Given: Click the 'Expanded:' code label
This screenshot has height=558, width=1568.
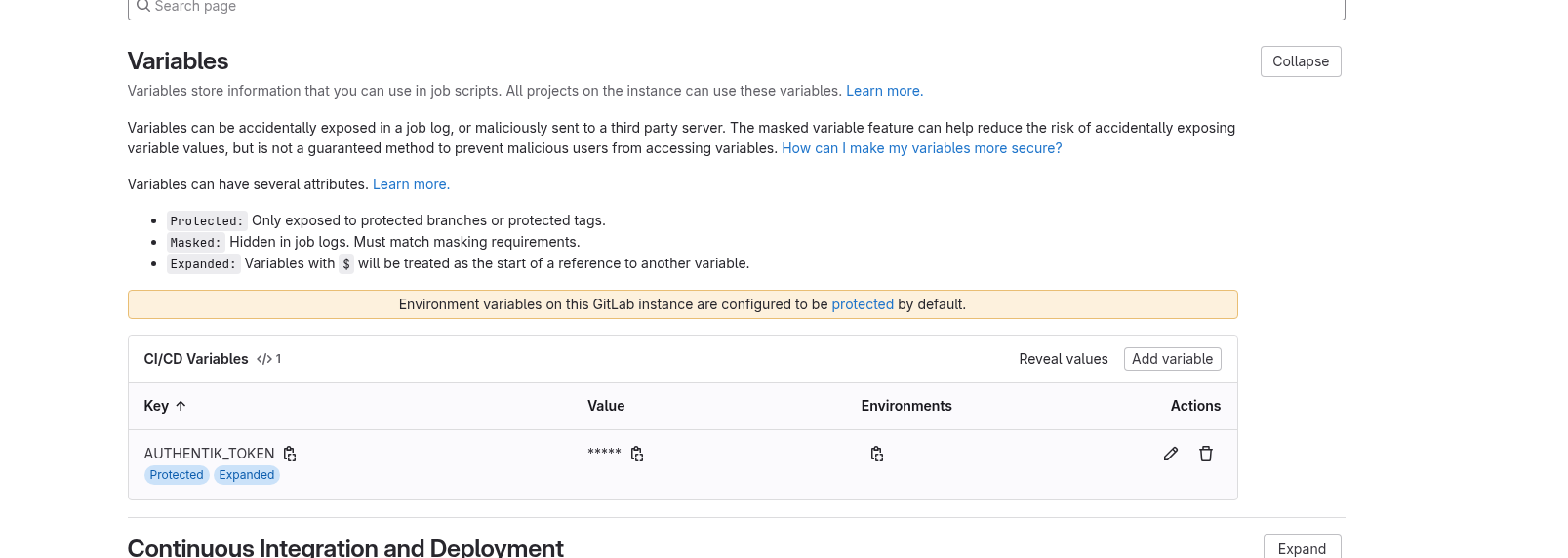Looking at the screenshot, I should [x=203, y=264].
